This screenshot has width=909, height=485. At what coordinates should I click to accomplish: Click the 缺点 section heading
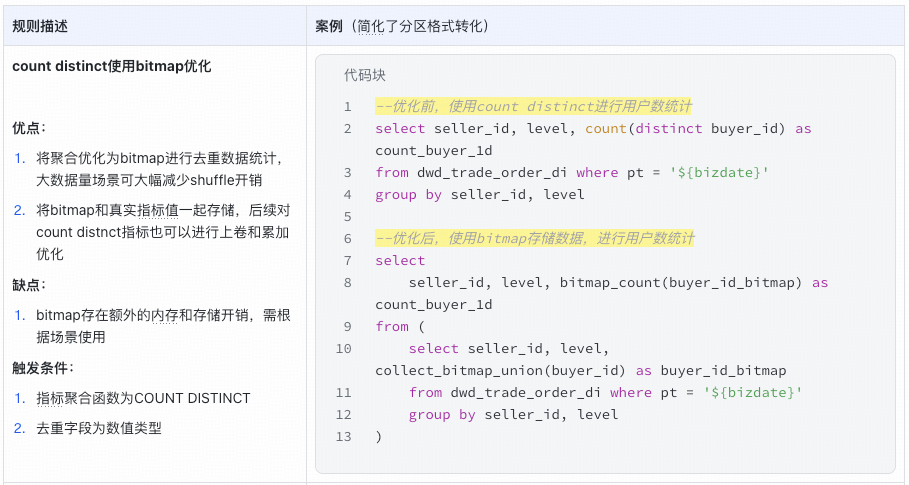click(30, 284)
